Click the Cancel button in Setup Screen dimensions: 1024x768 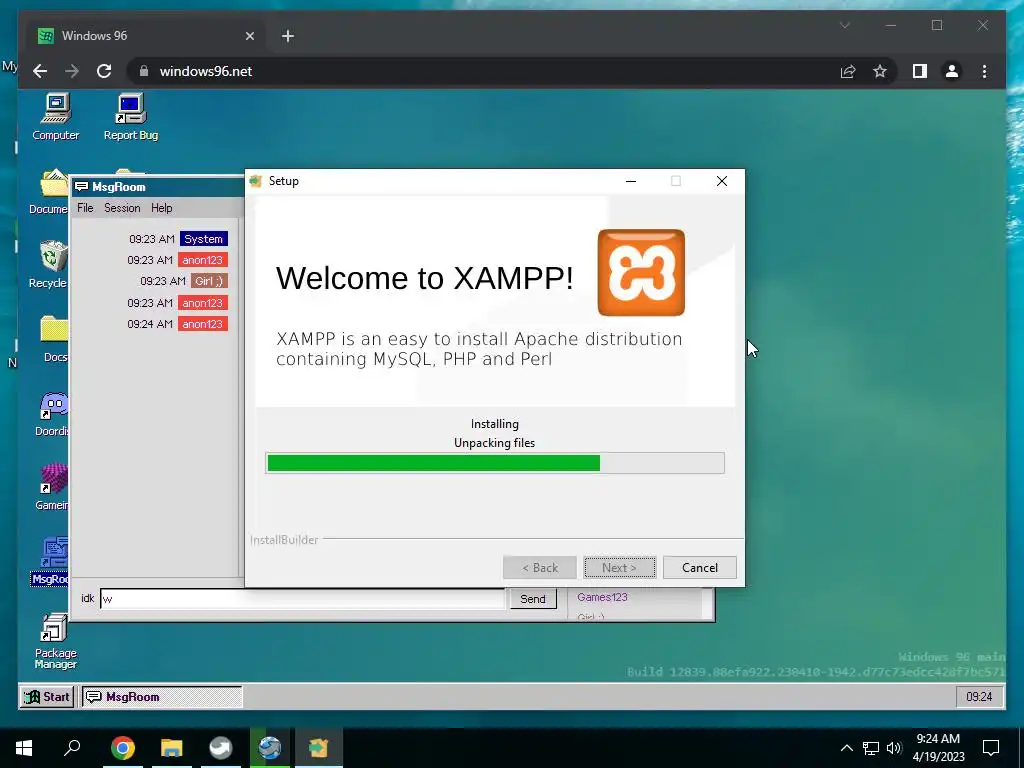(x=699, y=568)
